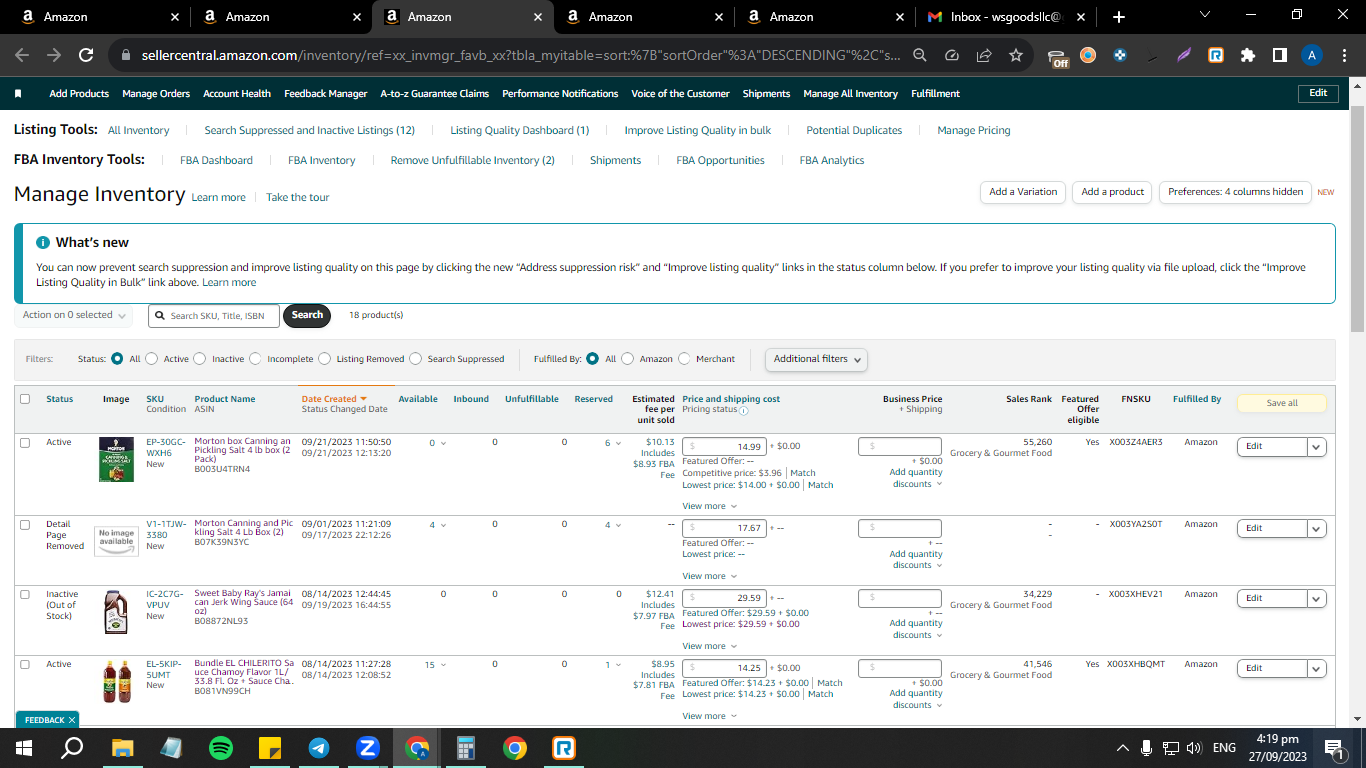Select the Amazon fulfilled-by radio button

point(628,359)
